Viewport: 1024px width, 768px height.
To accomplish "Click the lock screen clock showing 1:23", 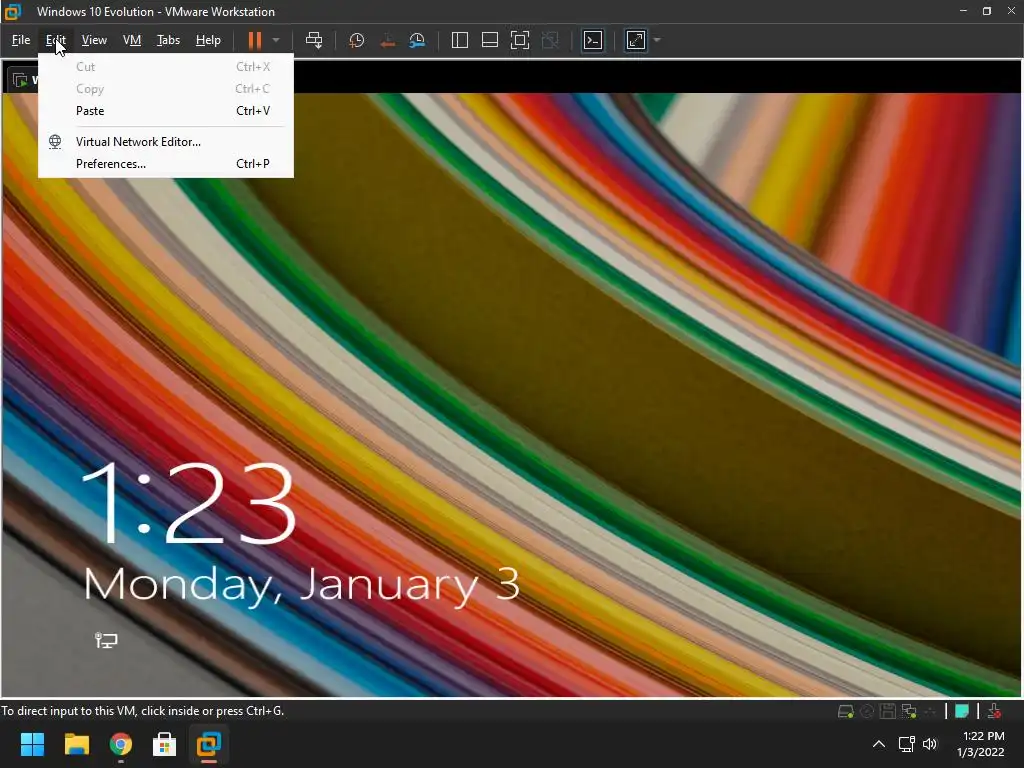I will [188, 502].
